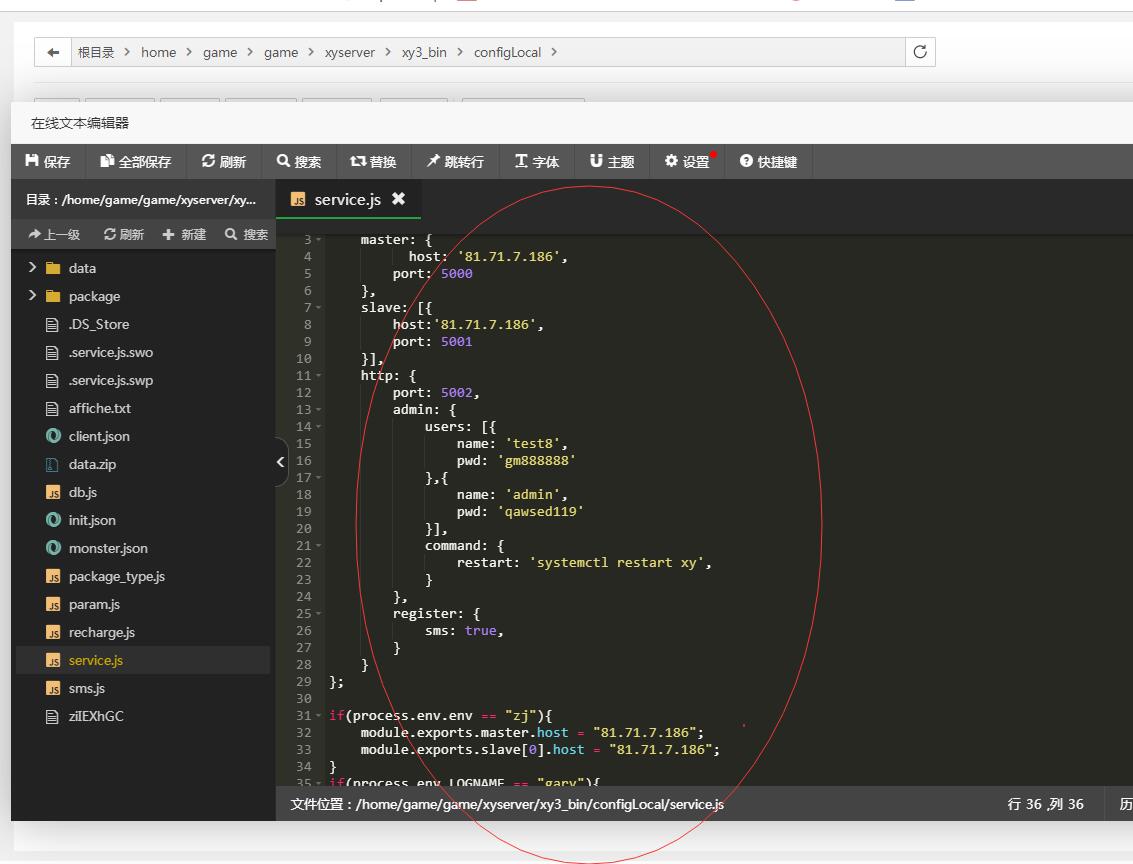Open the Theme (主题) selector
The width and height of the screenshot is (1133, 864).
coord(612,162)
